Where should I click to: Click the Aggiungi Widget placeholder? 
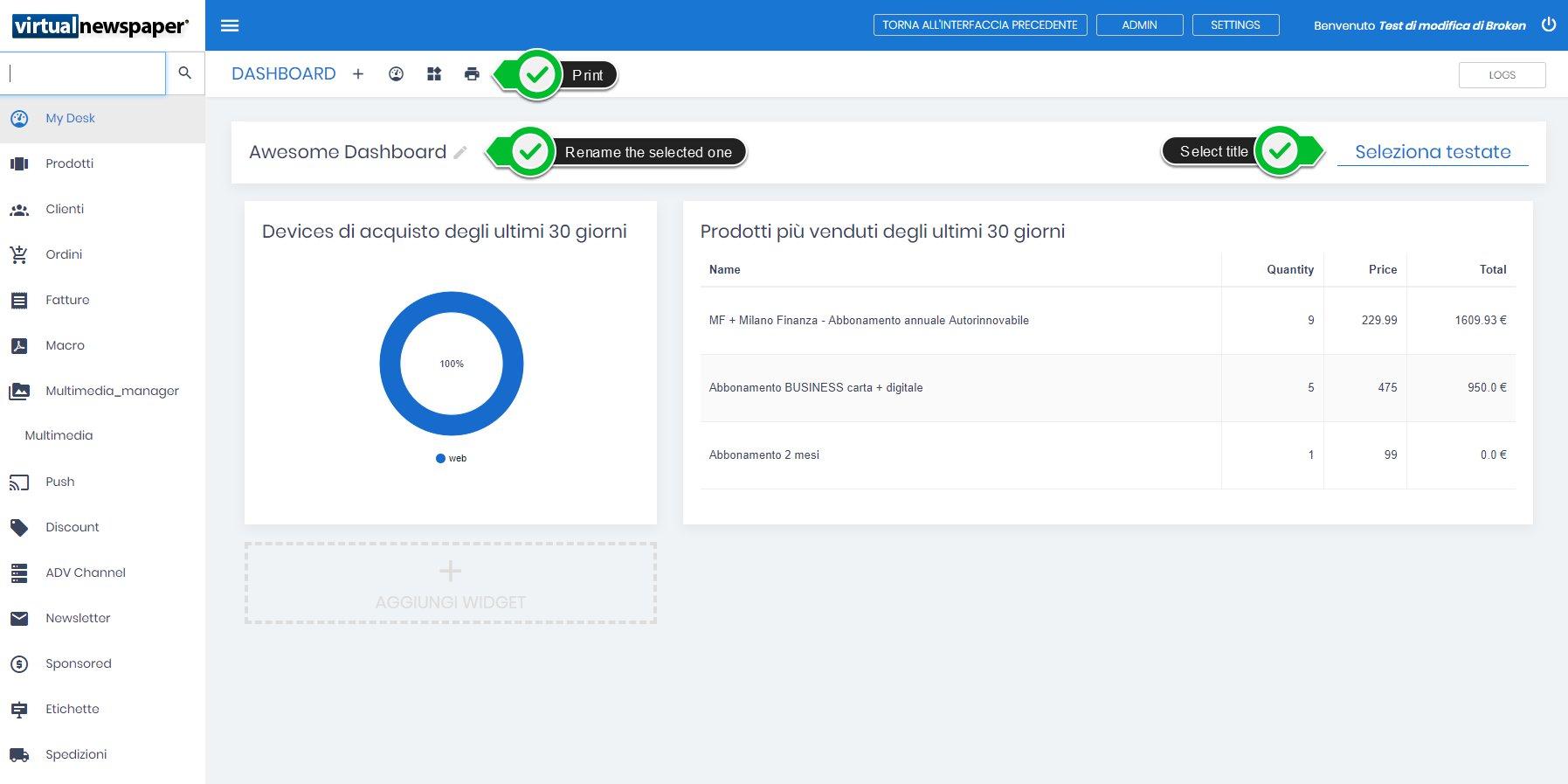(450, 583)
